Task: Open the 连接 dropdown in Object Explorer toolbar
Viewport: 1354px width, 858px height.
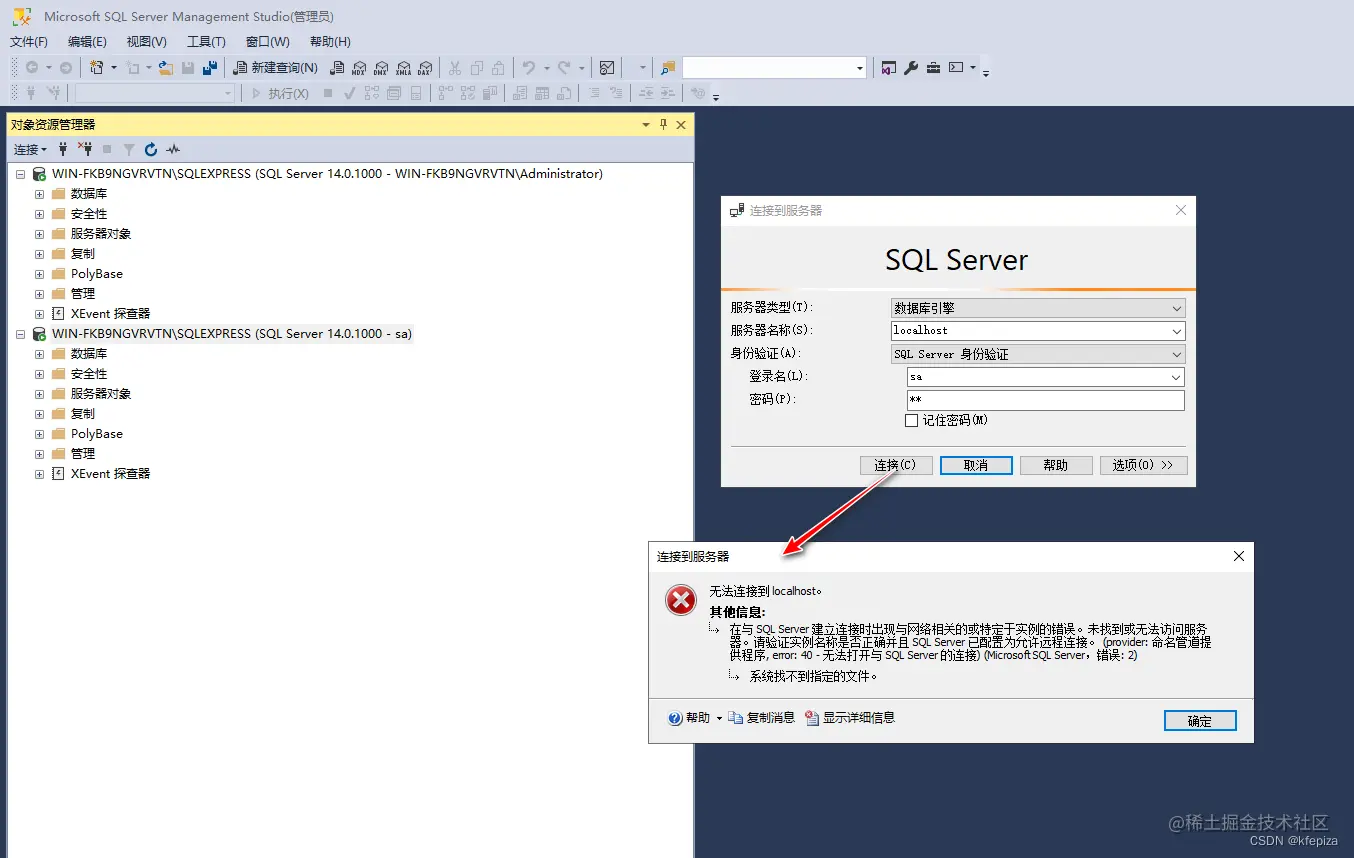Action: pyautogui.click(x=30, y=149)
